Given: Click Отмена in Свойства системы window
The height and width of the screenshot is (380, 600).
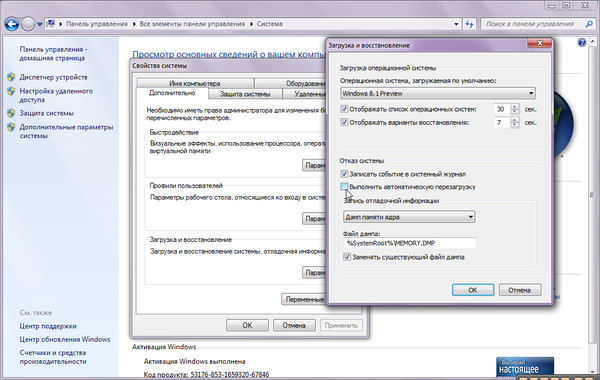Looking at the screenshot, I should 294,325.
